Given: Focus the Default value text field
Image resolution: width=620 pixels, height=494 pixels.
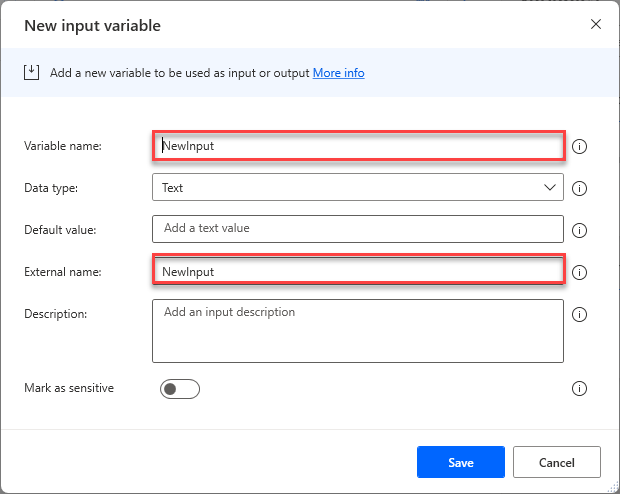Looking at the screenshot, I should 357,229.
